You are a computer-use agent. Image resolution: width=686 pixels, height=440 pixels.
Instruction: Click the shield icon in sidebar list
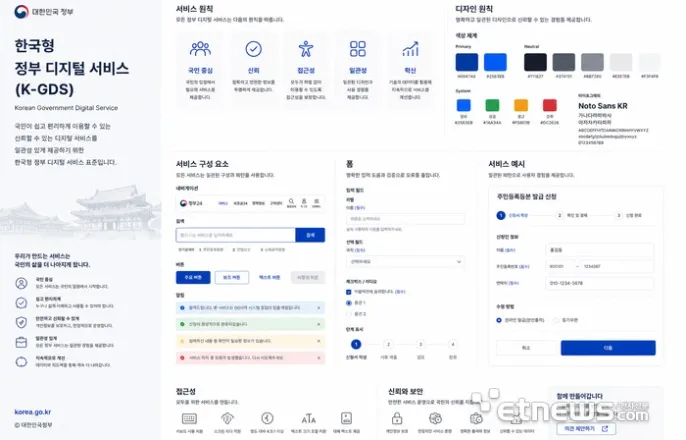tap(21, 322)
